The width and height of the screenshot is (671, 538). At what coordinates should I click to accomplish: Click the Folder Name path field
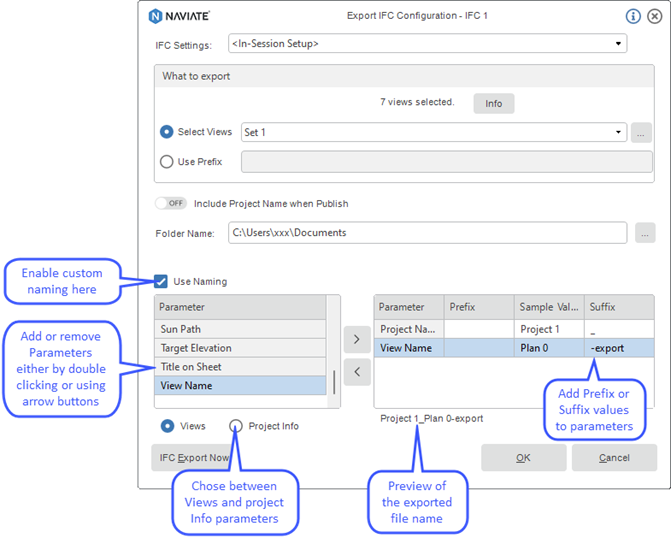pyautogui.click(x=427, y=233)
